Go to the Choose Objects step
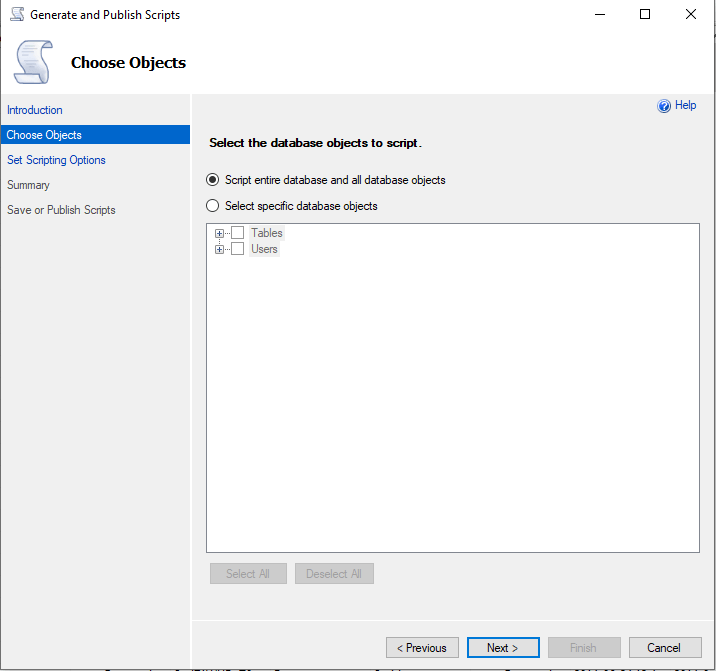The width and height of the screenshot is (716, 671). [45, 135]
